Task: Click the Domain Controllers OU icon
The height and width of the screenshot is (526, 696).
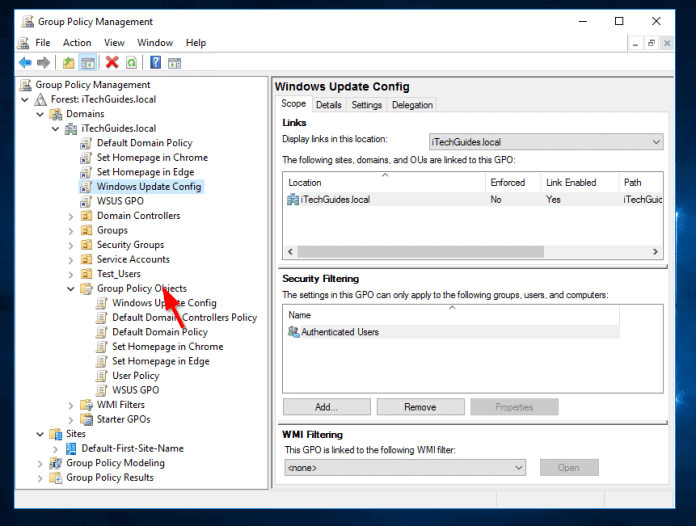Action: (86, 216)
